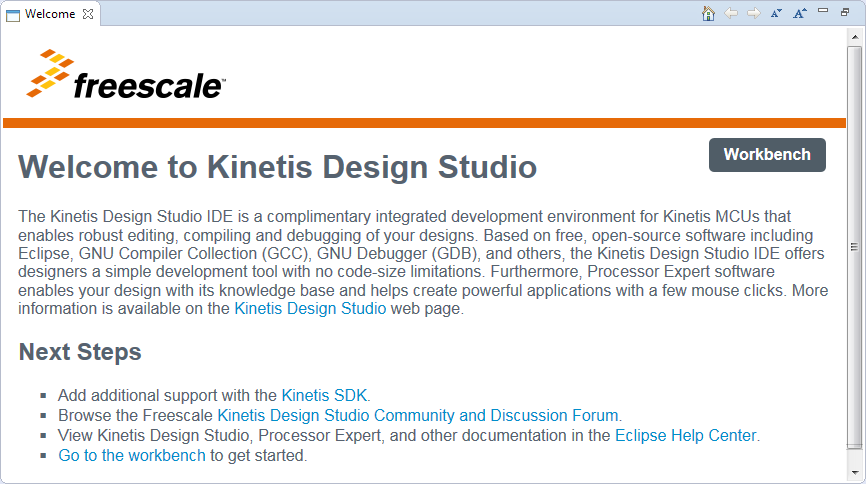Viewport: 866px width, 484px height.
Task: Close the Welcome tab
Action: click(x=88, y=14)
